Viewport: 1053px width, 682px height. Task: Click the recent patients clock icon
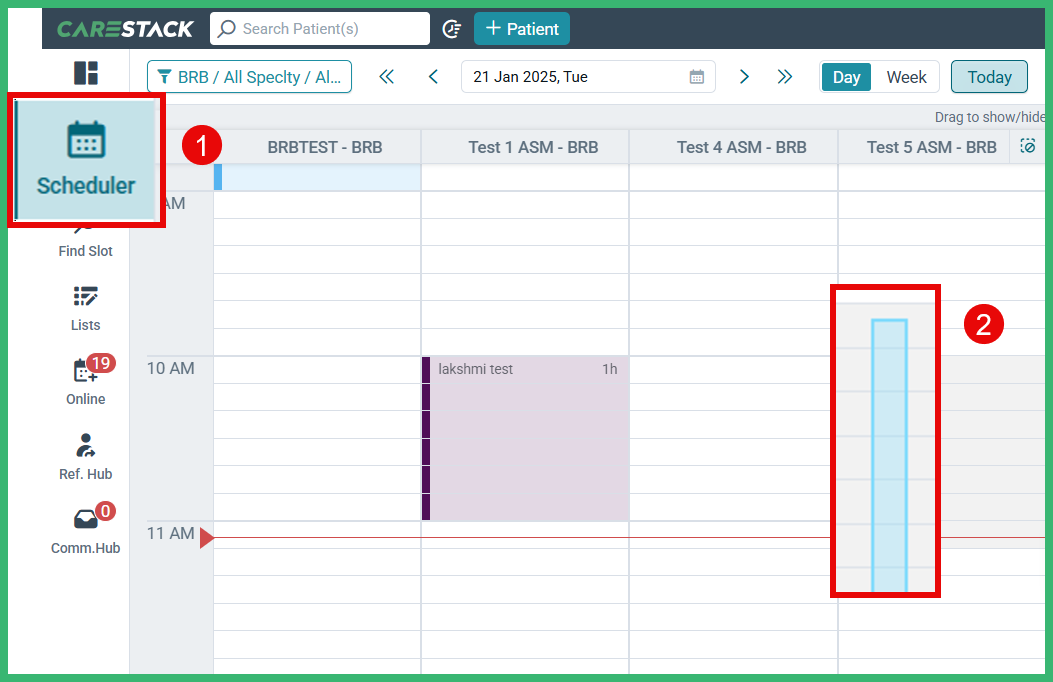[451, 28]
